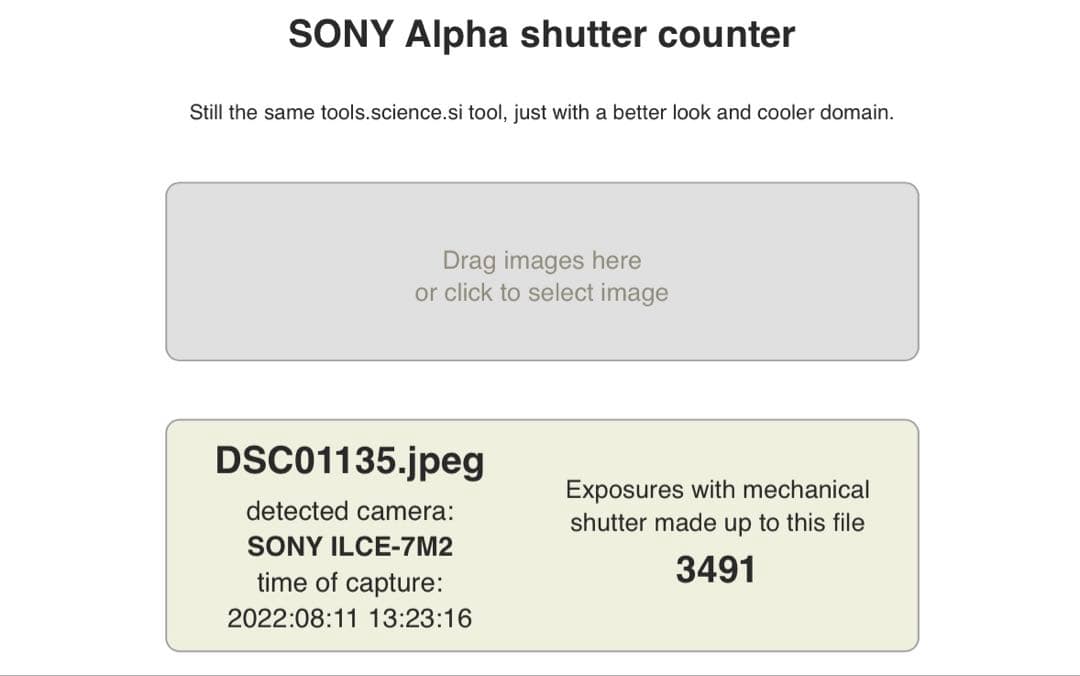Click the "Drag images here" text
The width and height of the screenshot is (1080, 676).
[x=541, y=261]
